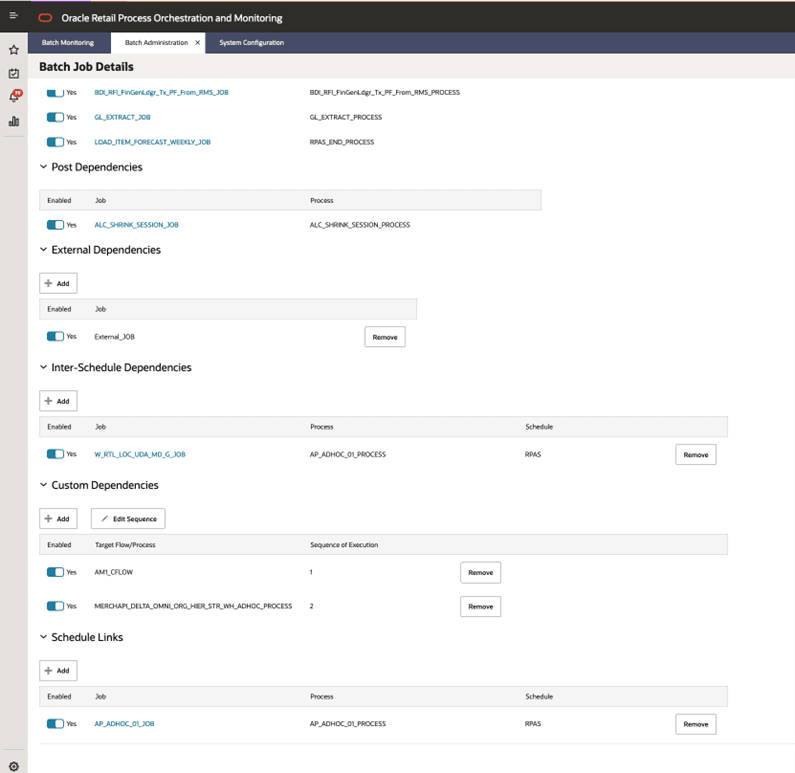Click BDI_RFI_FinGenLdgr_Tx_PF_From_RMS_PROCESS cell

click(x=385, y=92)
